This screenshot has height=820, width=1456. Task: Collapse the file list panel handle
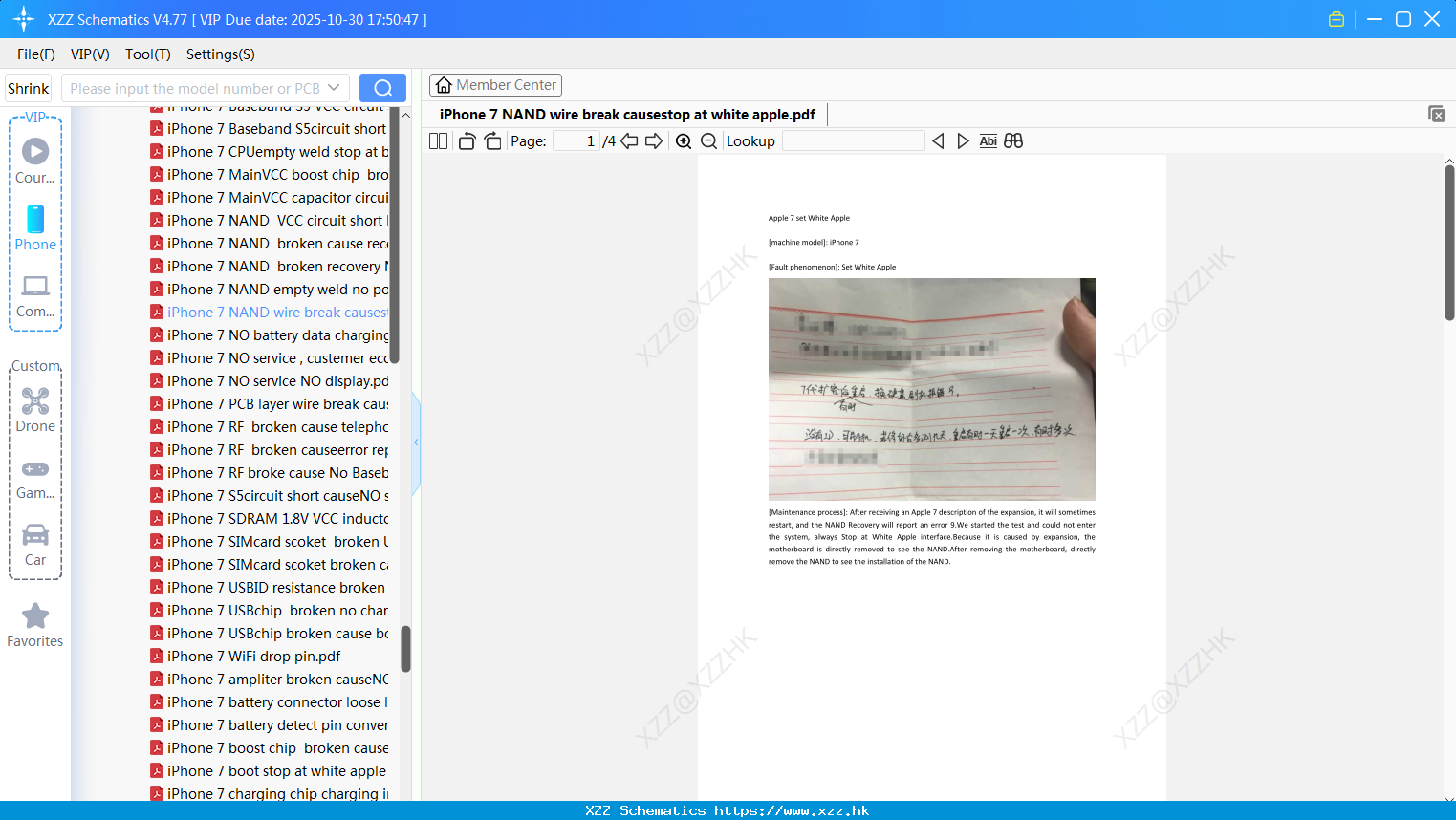click(x=416, y=442)
